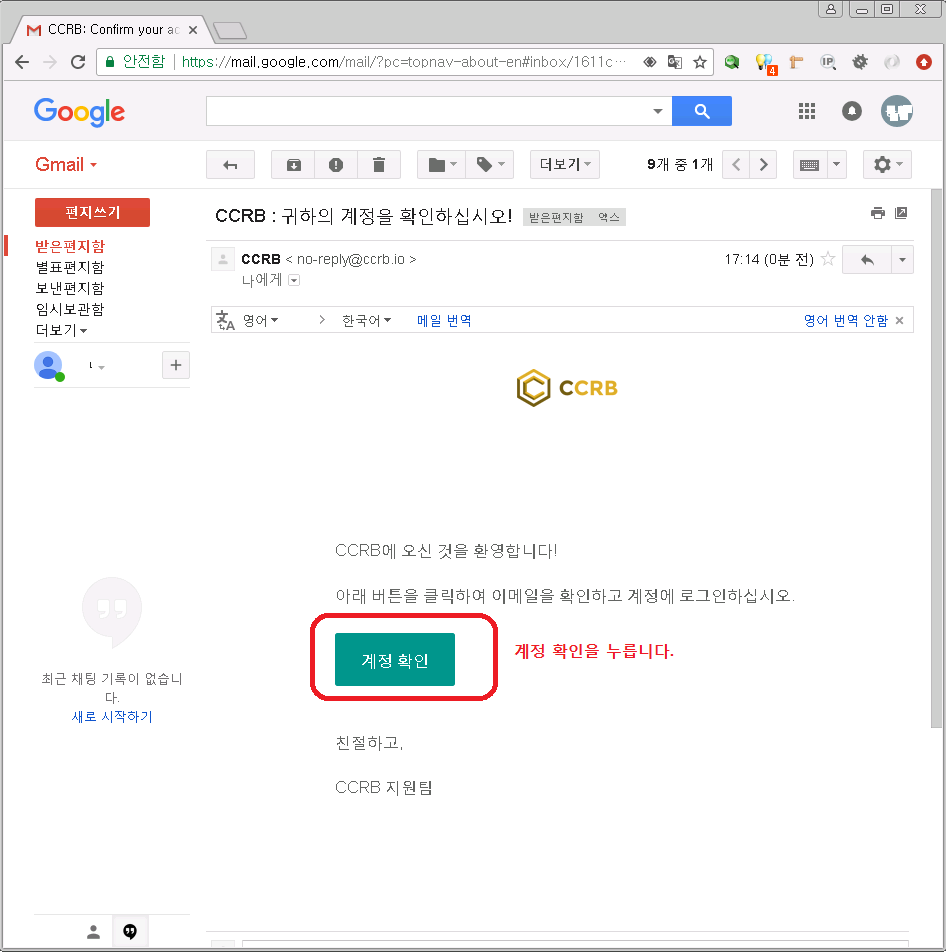Expand 더보기 in the left sidebar
Image resolution: width=946 pixels, height=952 pixels.
click(61, 330)
